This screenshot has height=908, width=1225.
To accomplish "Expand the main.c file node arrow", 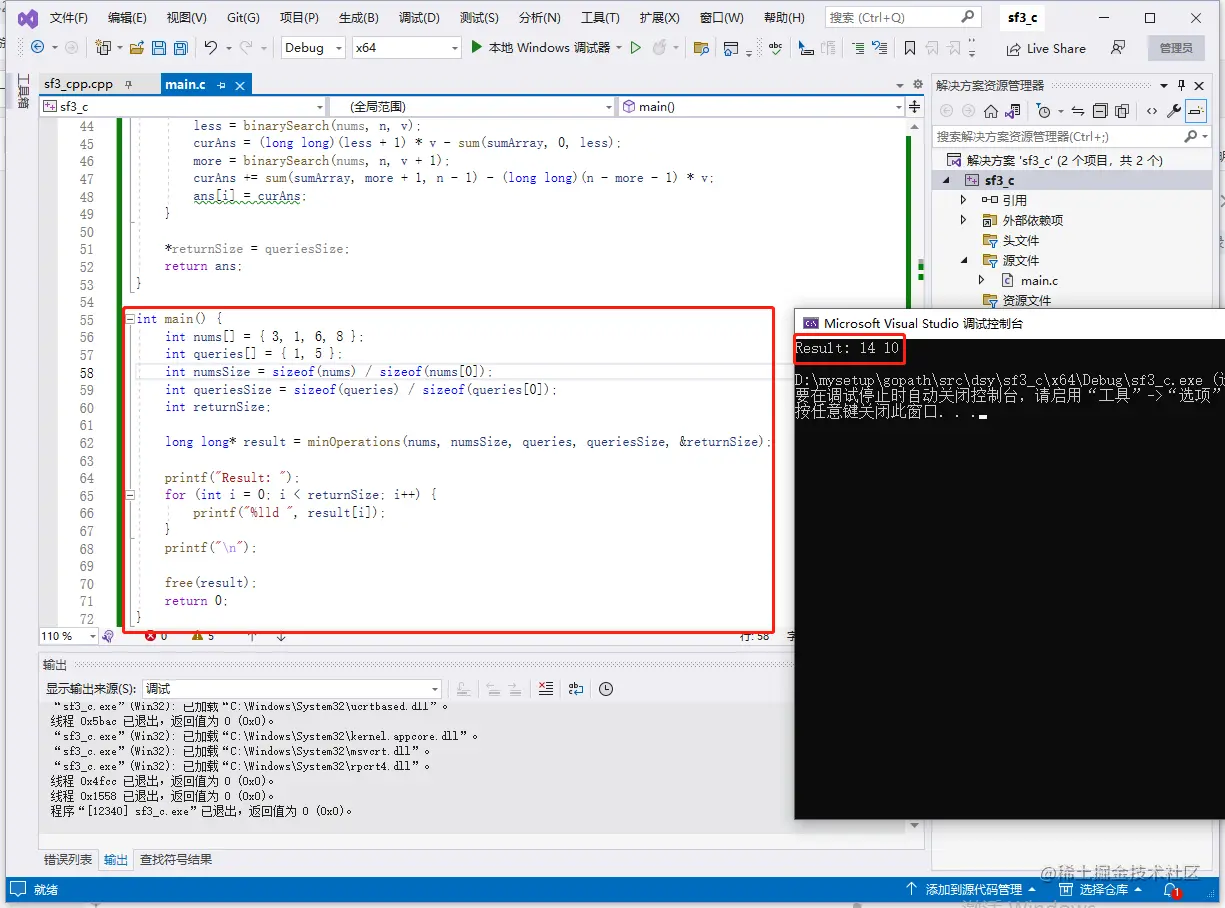I will (x=981, y=280).
